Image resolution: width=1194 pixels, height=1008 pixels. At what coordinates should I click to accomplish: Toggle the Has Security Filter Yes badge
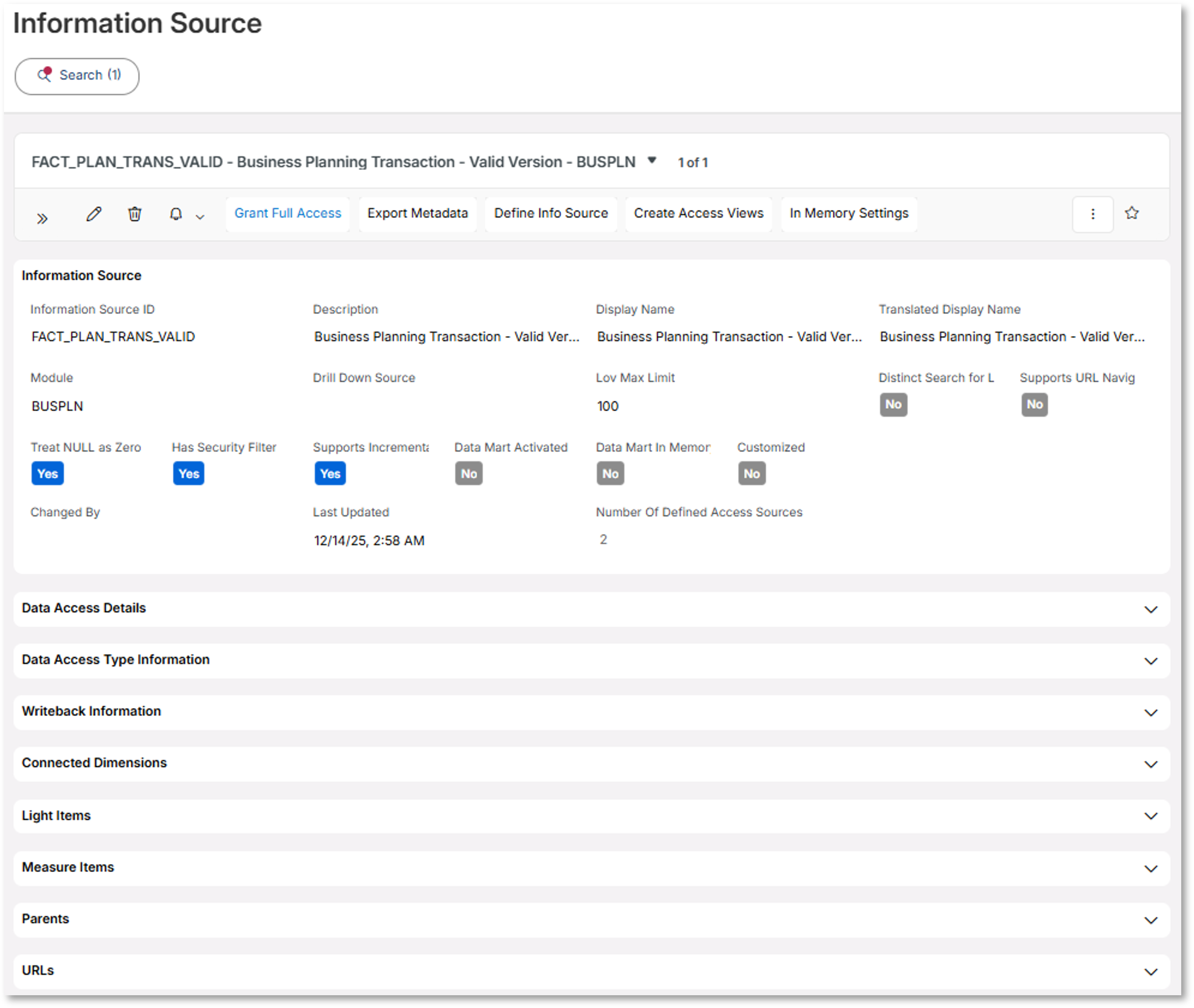[x=189, y=474]
